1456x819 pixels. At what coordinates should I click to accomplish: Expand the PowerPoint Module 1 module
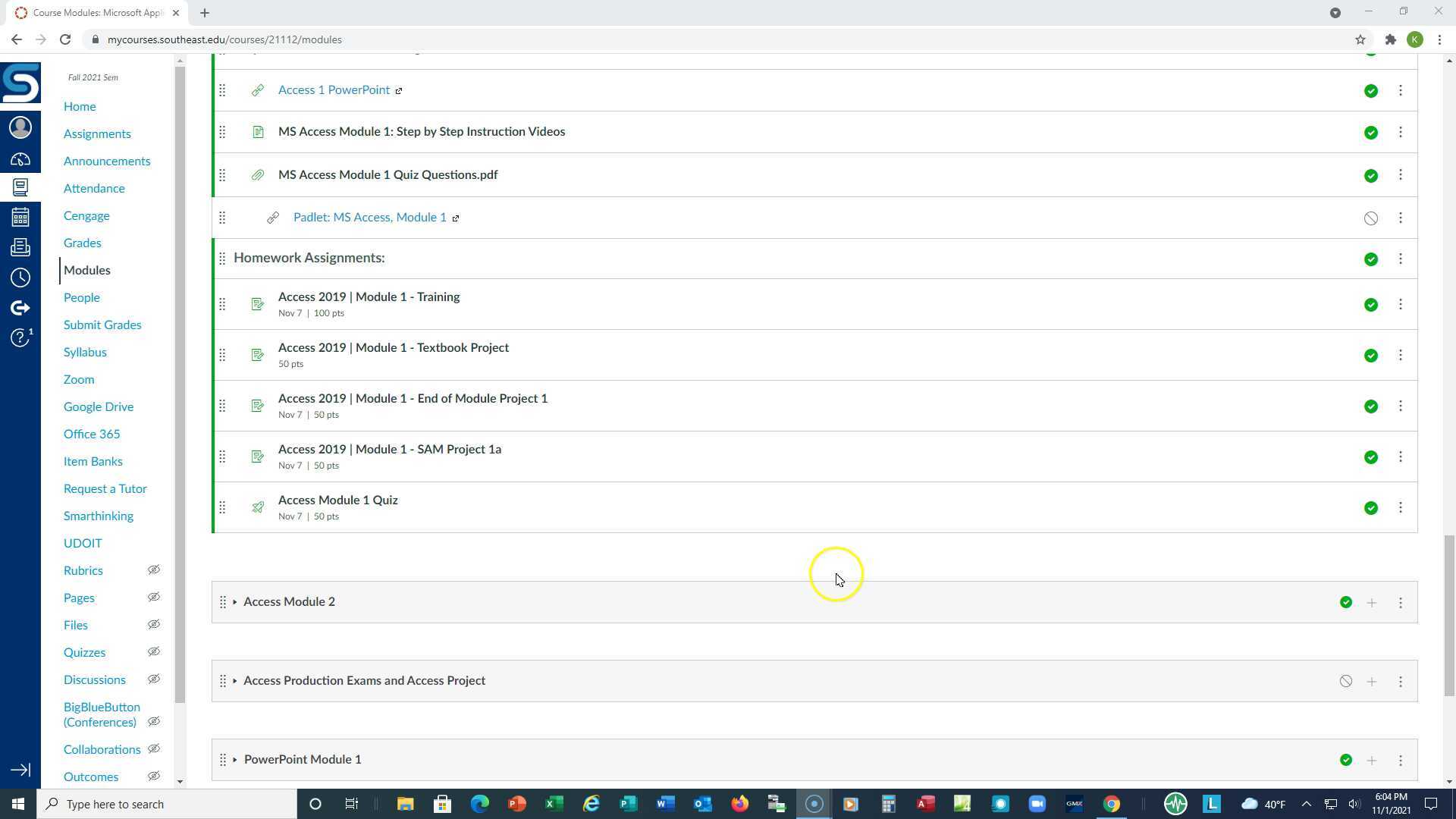pyautogui.click(x=235, y=759)
